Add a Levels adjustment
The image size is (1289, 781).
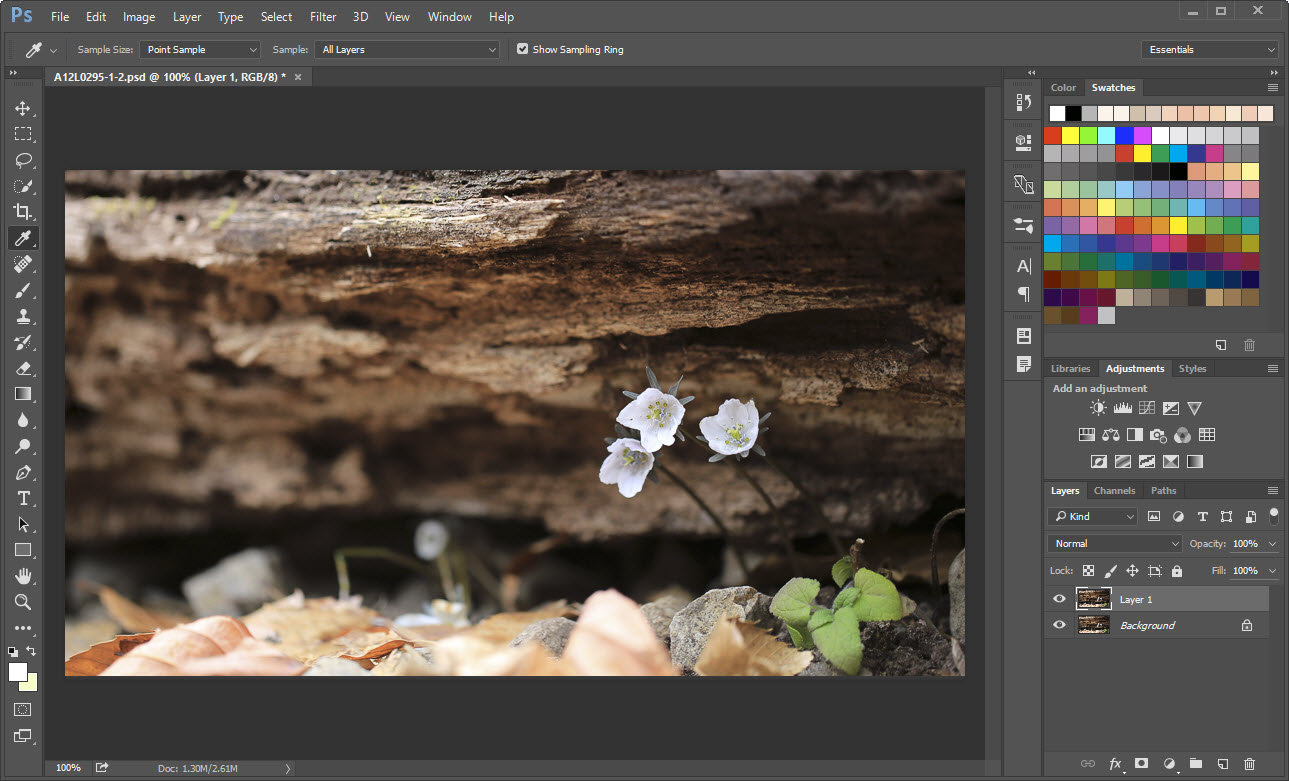click(x=1122, y=408)
